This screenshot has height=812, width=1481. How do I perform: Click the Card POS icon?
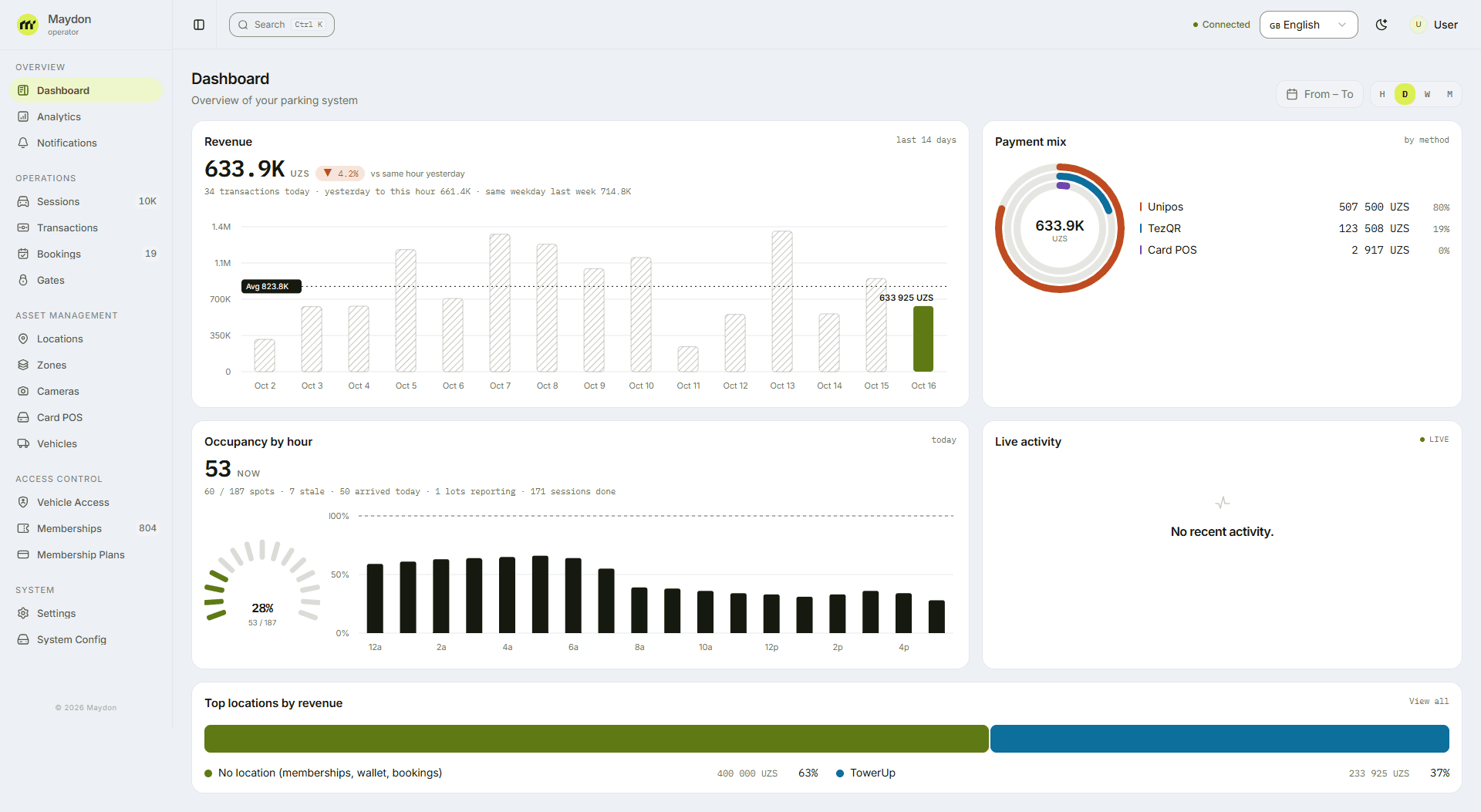tap(23, 417)
